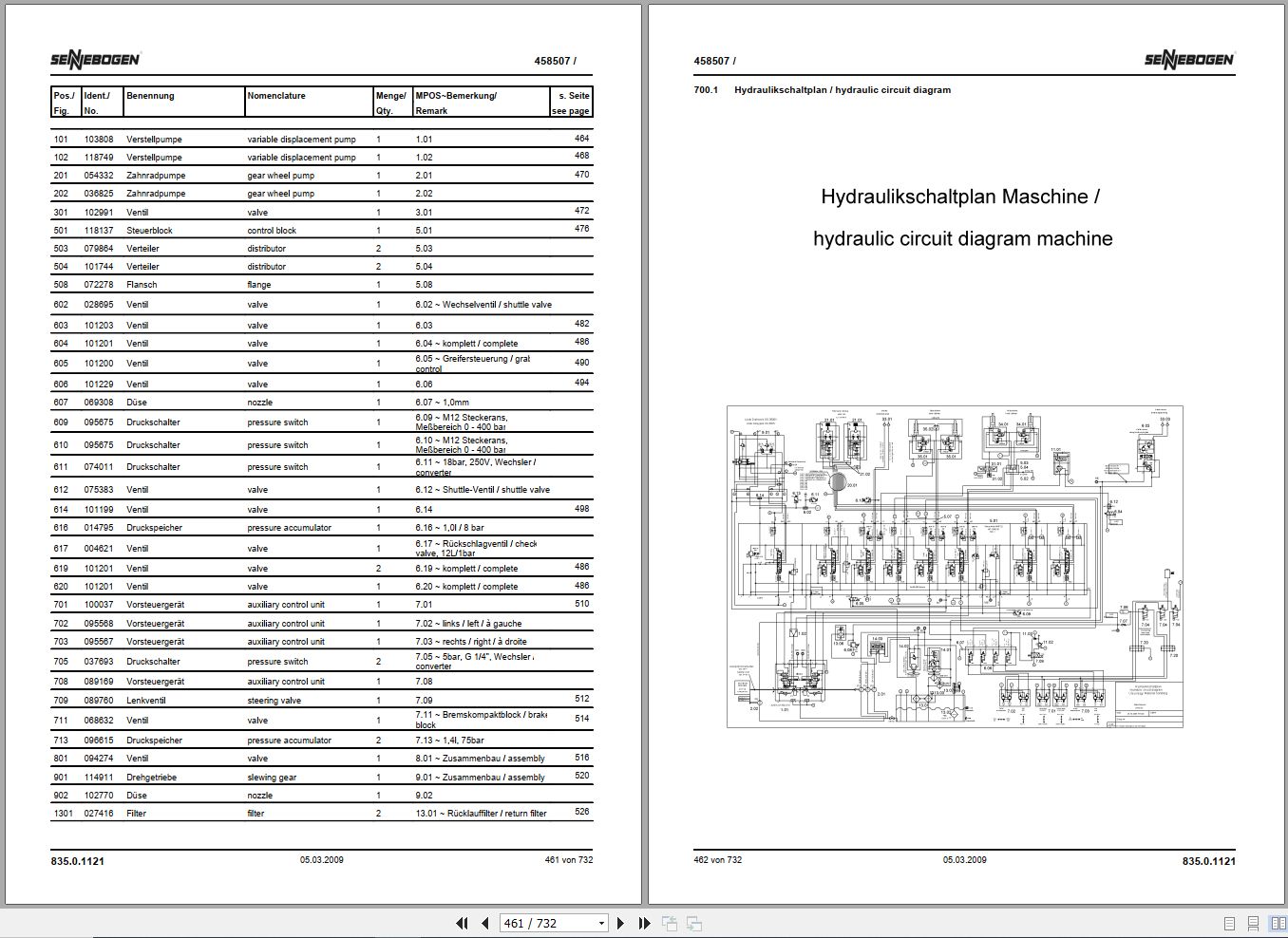The width and height of the screenshot is (1288, 938).
Task: Click 'control block' in the nomenclature column
Action: (272, 231)
